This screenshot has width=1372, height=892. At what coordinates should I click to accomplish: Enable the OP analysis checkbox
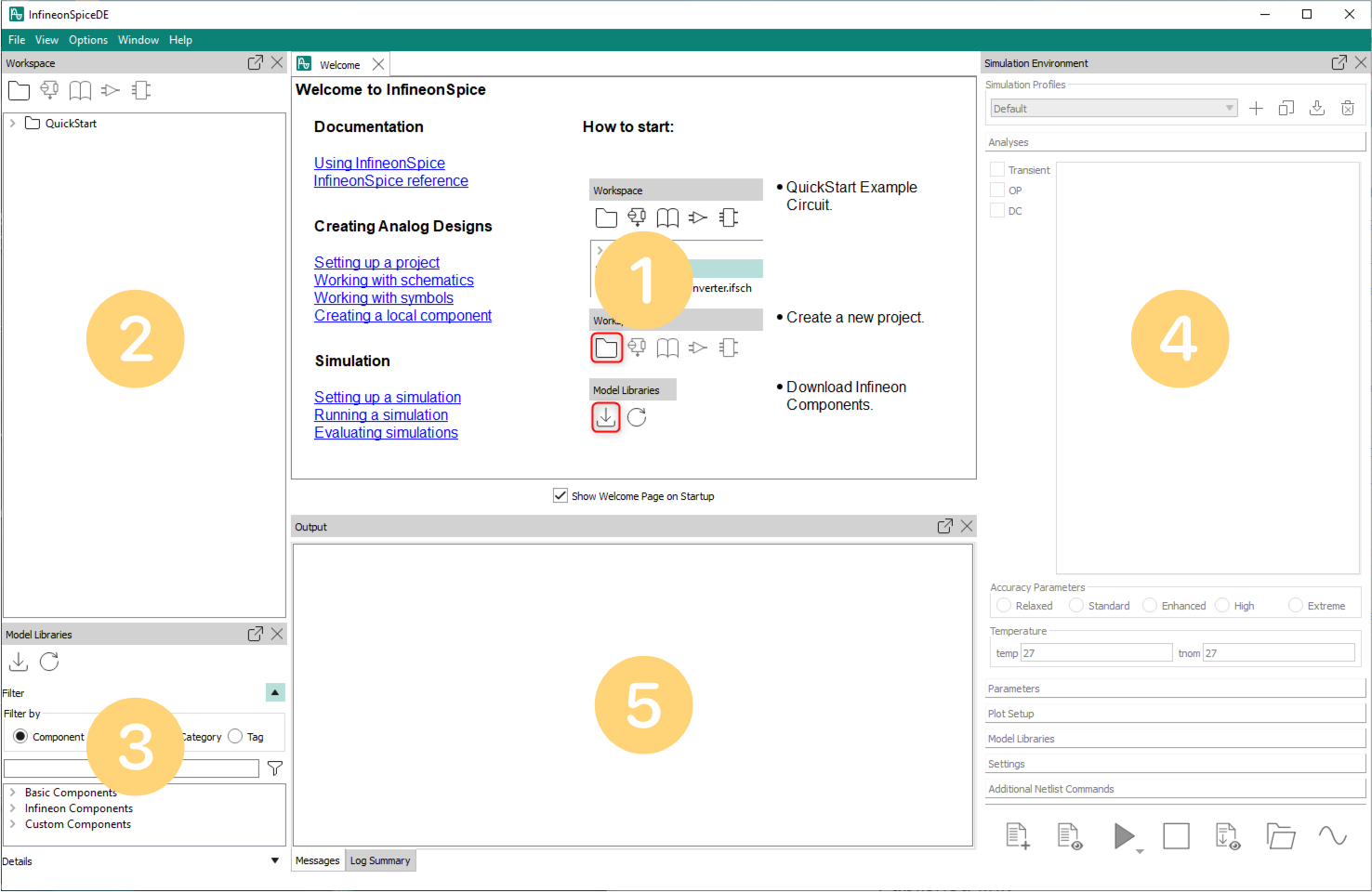tap(997, 190)
